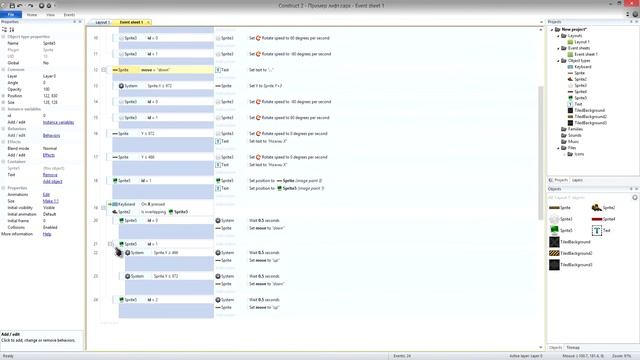Switch to Tilemap tab at bottom right
This screenshot has width=640, height=360.
click(573, 348)
